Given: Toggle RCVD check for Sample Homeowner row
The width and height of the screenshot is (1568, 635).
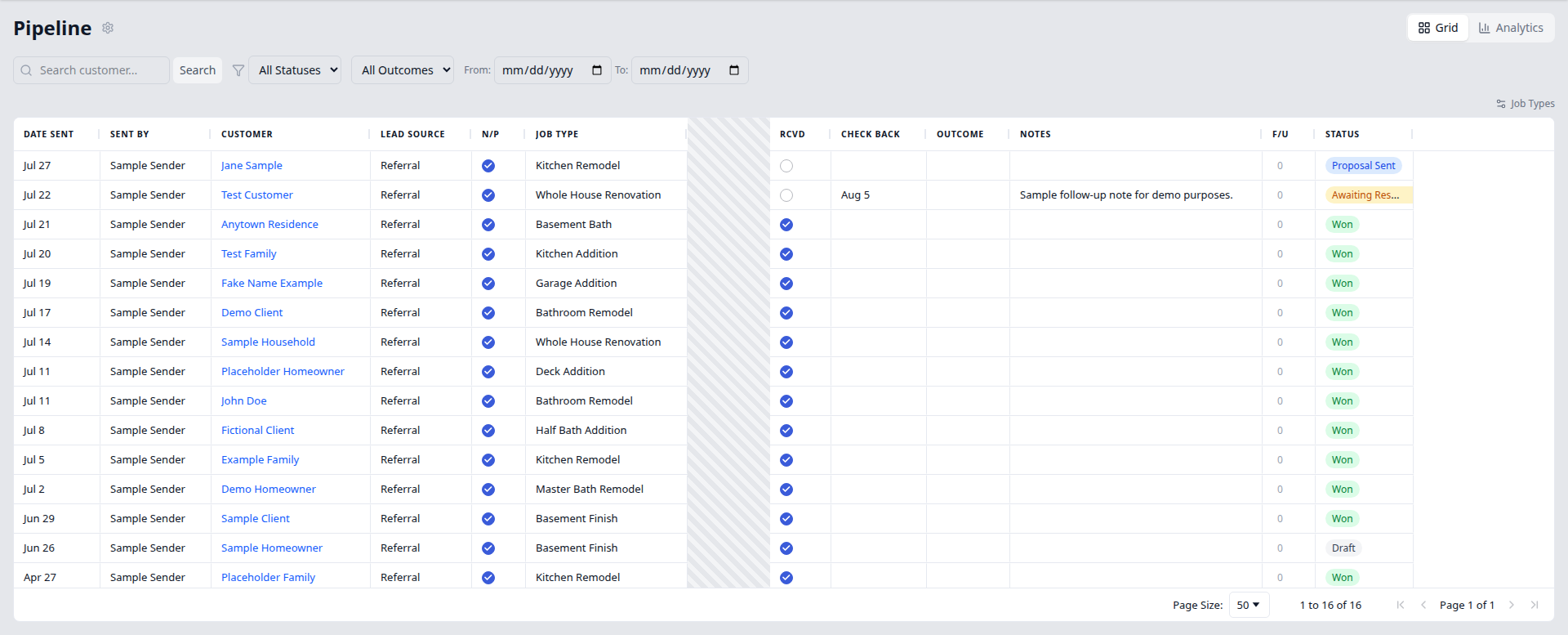Looking at the screenshot, I should tap(786, 548).
